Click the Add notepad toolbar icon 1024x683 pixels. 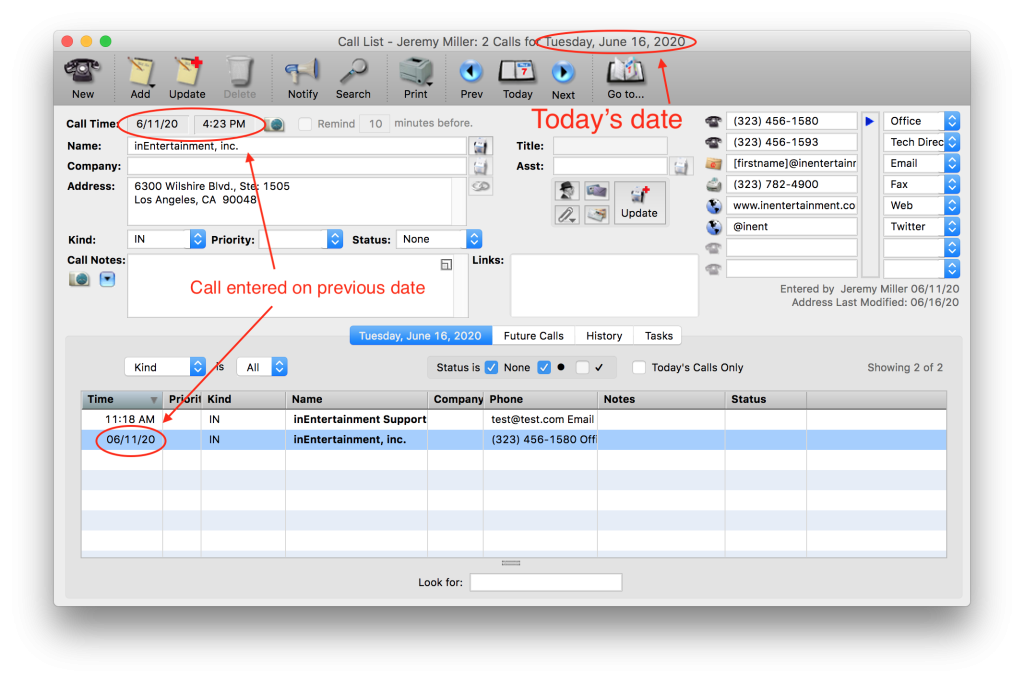point(140,72)
